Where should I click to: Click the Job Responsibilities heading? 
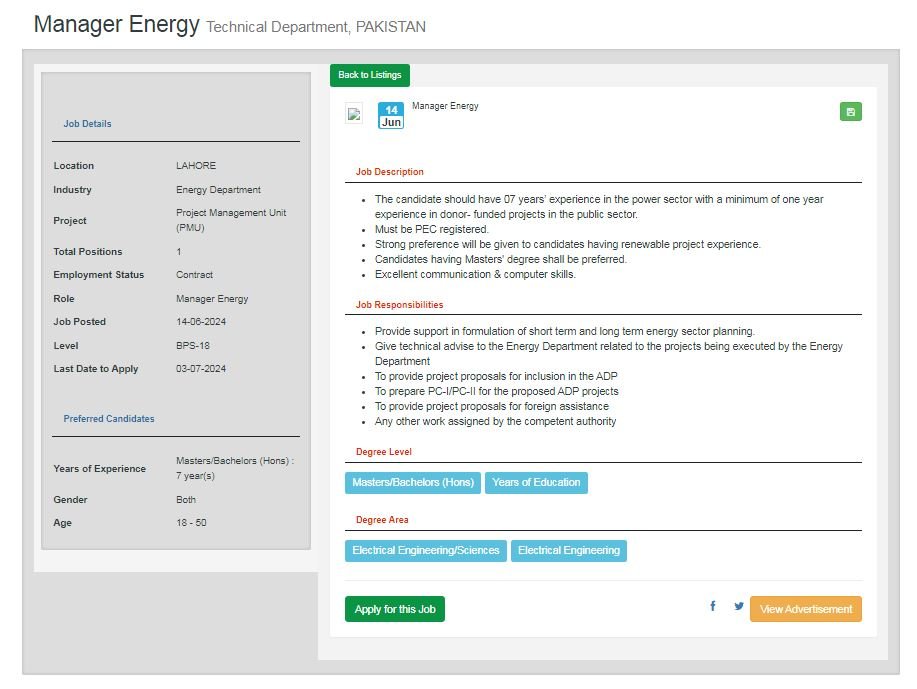pos(399,305)
